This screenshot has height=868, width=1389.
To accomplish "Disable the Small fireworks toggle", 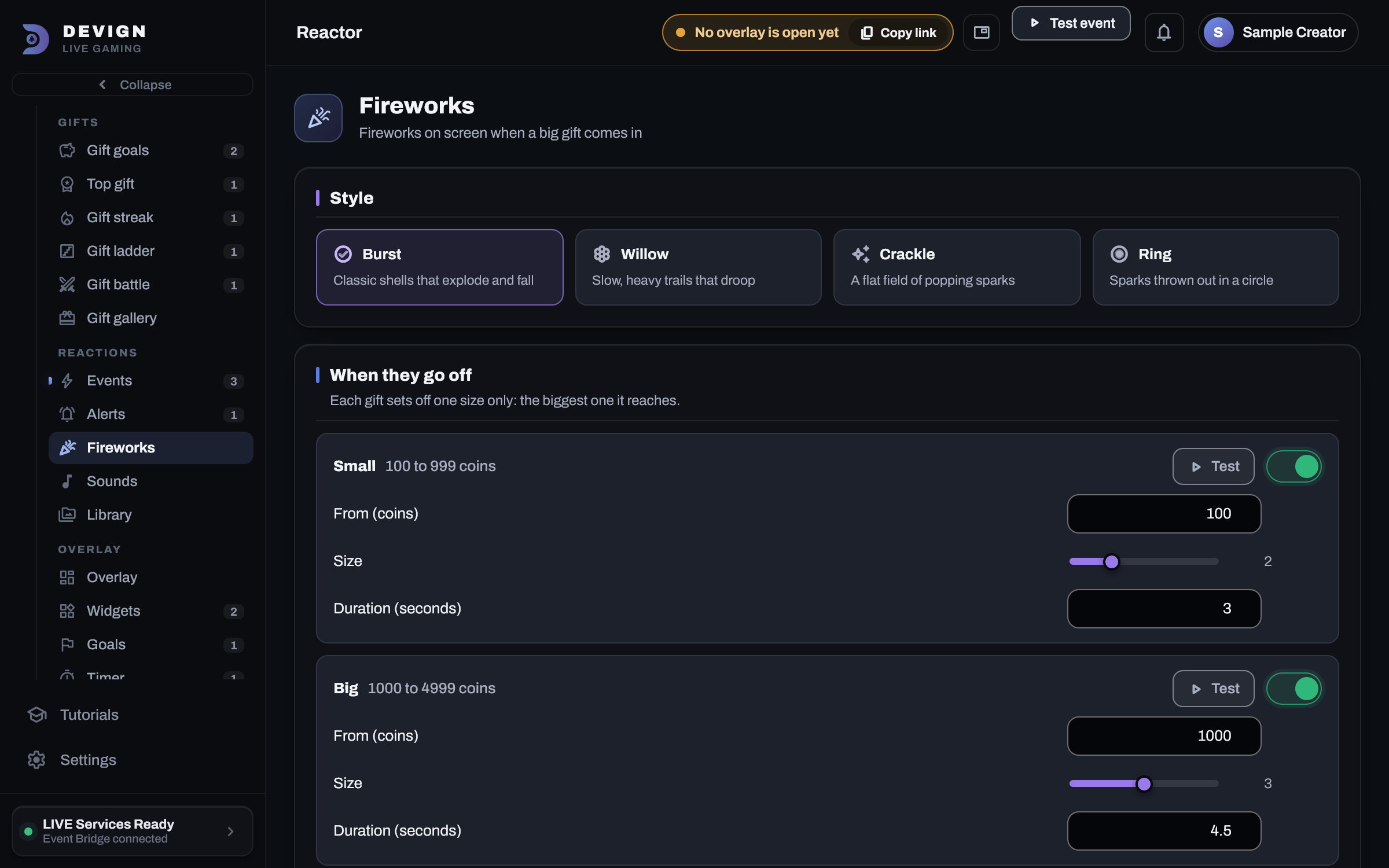I will pos(1294,466).
